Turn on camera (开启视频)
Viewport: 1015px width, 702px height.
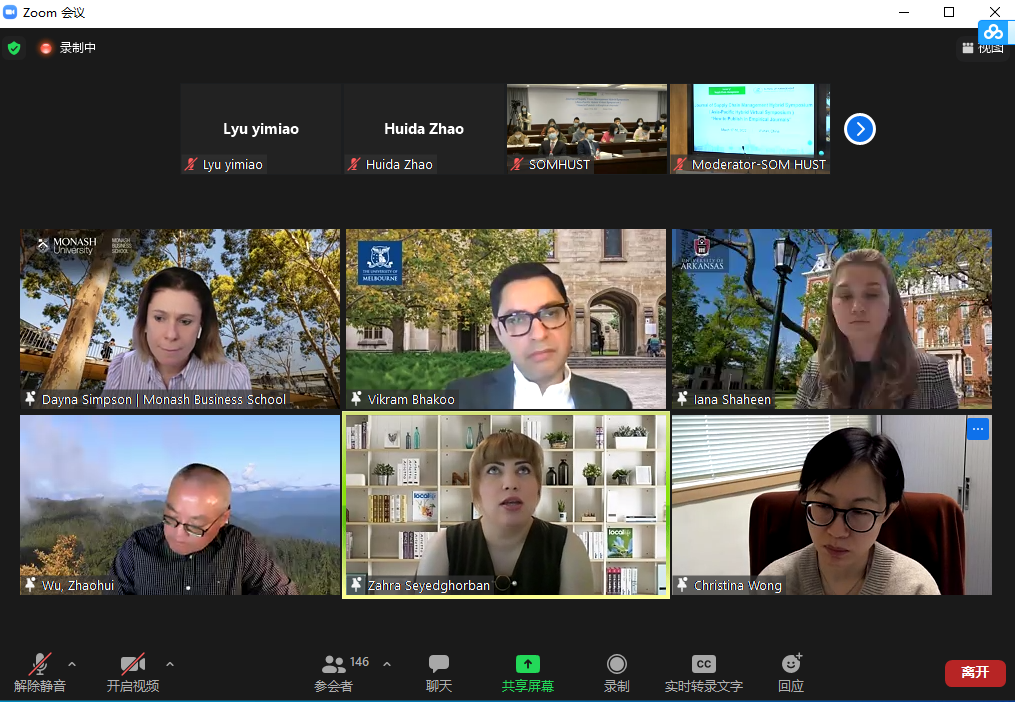(132, 665)
